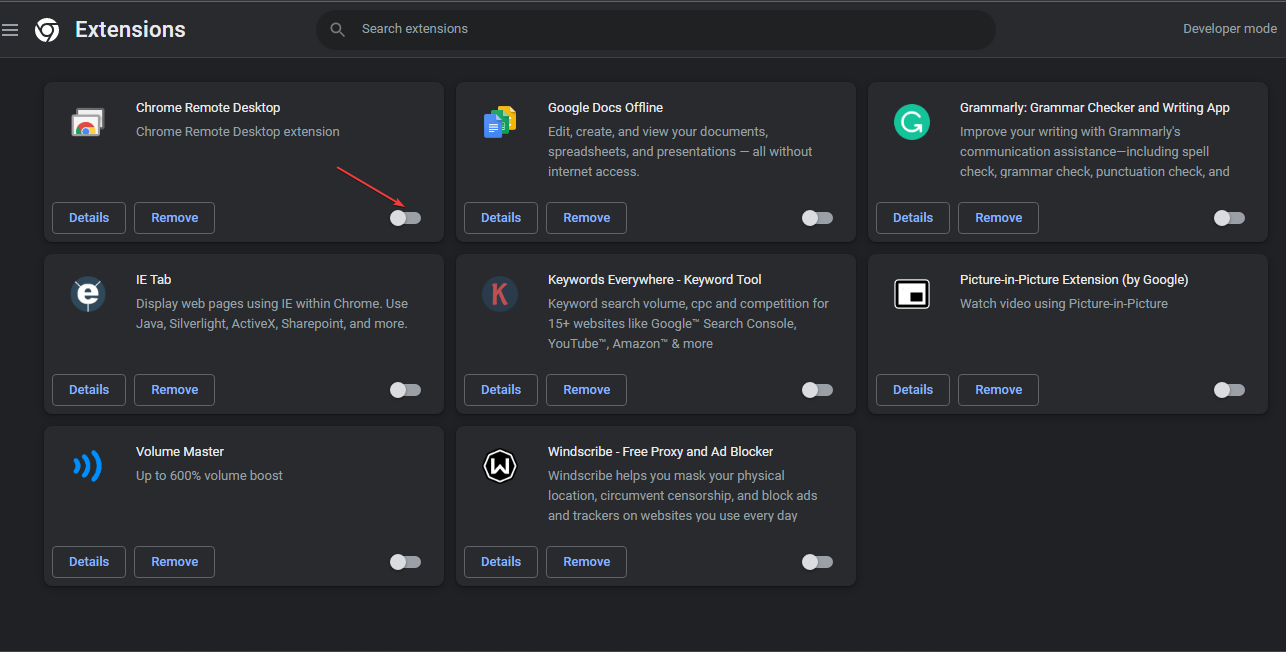This screenshot has height=652, width=1286.
Task: Click the Grammarly extension icon
Action: [911, 122]
